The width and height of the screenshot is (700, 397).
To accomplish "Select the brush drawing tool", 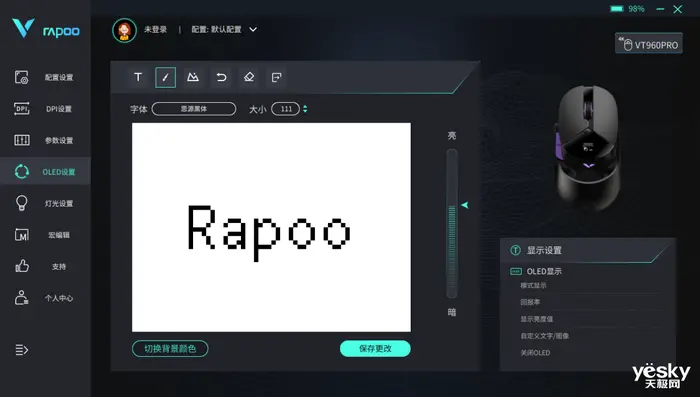I will pos(165,77).
